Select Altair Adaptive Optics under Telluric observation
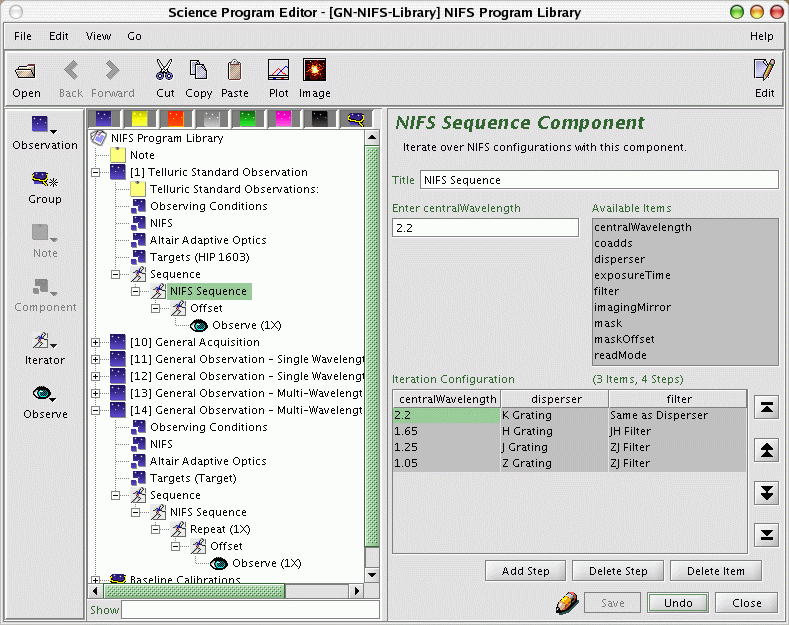 point(208,240)
